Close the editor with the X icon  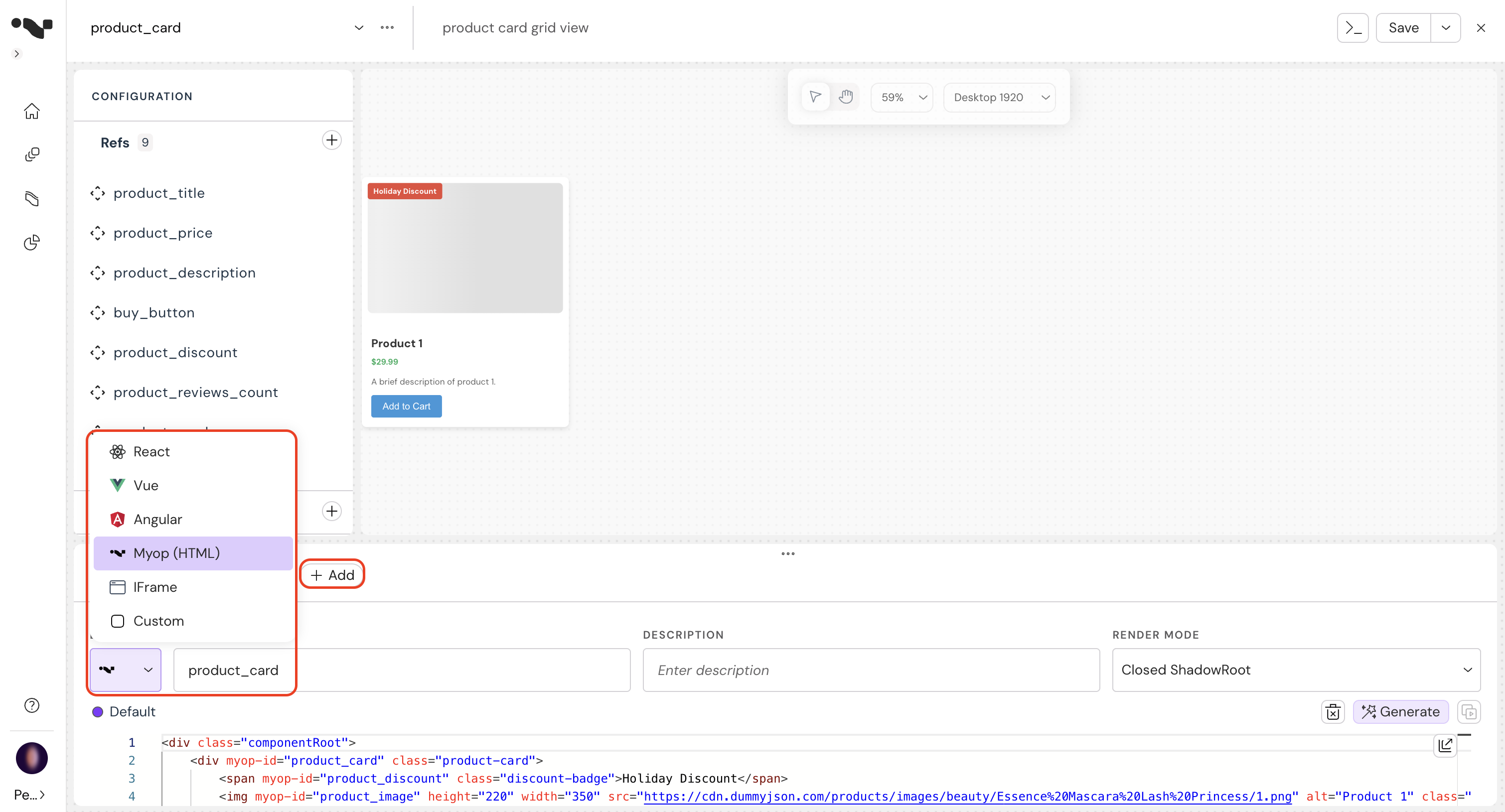[1481, 27]
